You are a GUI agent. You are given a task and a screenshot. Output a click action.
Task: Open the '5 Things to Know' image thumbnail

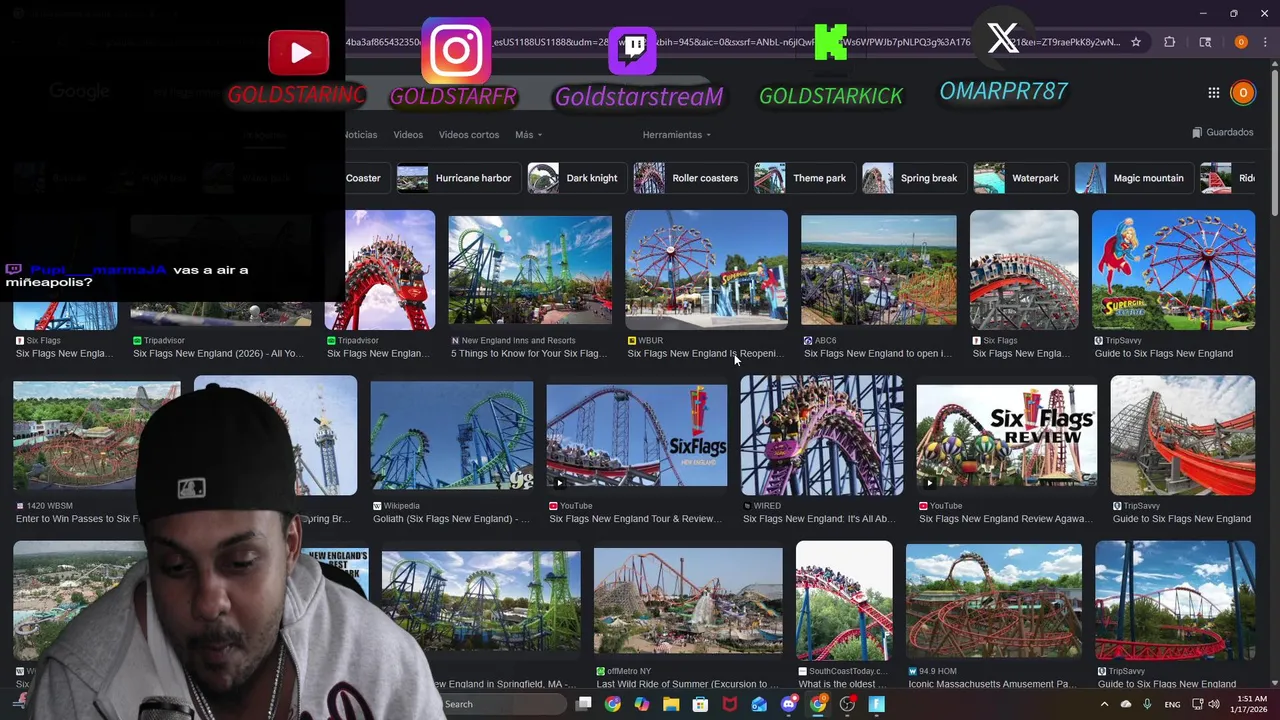pos(530,271)
